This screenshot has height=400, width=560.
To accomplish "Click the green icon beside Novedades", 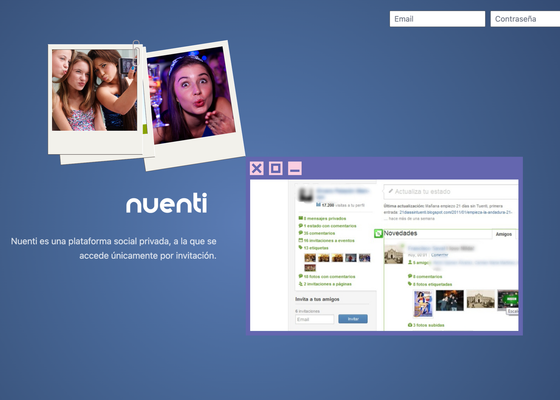I will 378,234.
